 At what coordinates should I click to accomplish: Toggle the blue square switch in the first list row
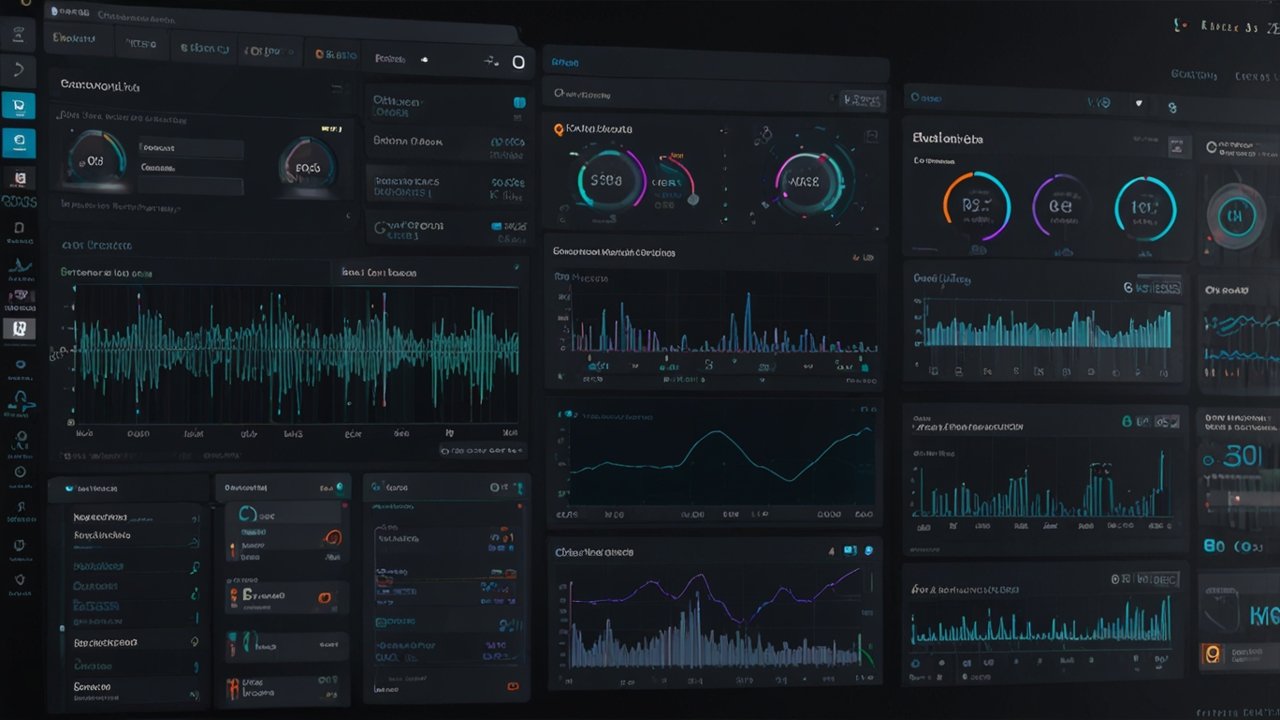(x=519, y=102)
